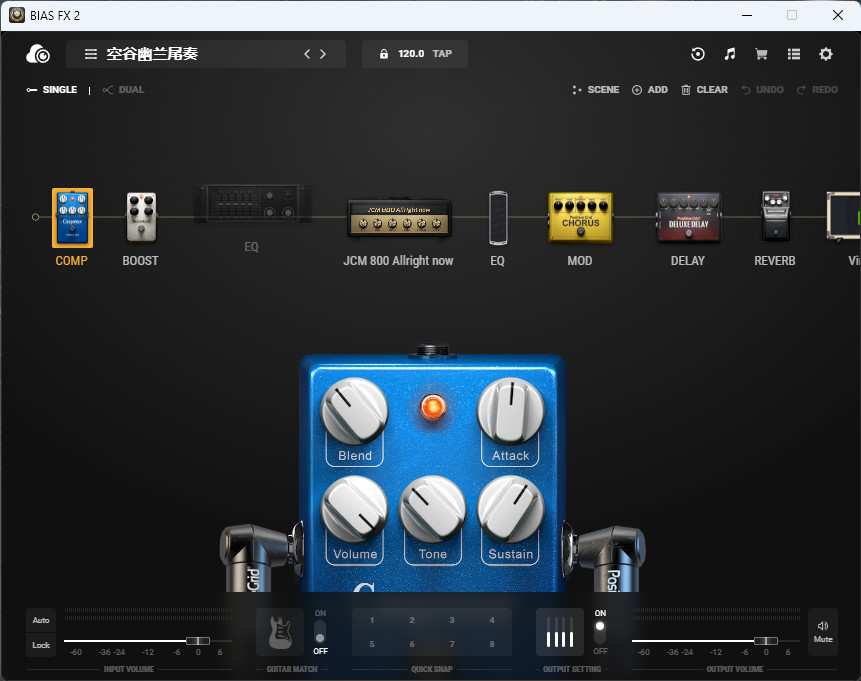Select Quick Snap slot 4
Image resolution: width=861 pixels, height=681 pixels.
tap(492, 620)
